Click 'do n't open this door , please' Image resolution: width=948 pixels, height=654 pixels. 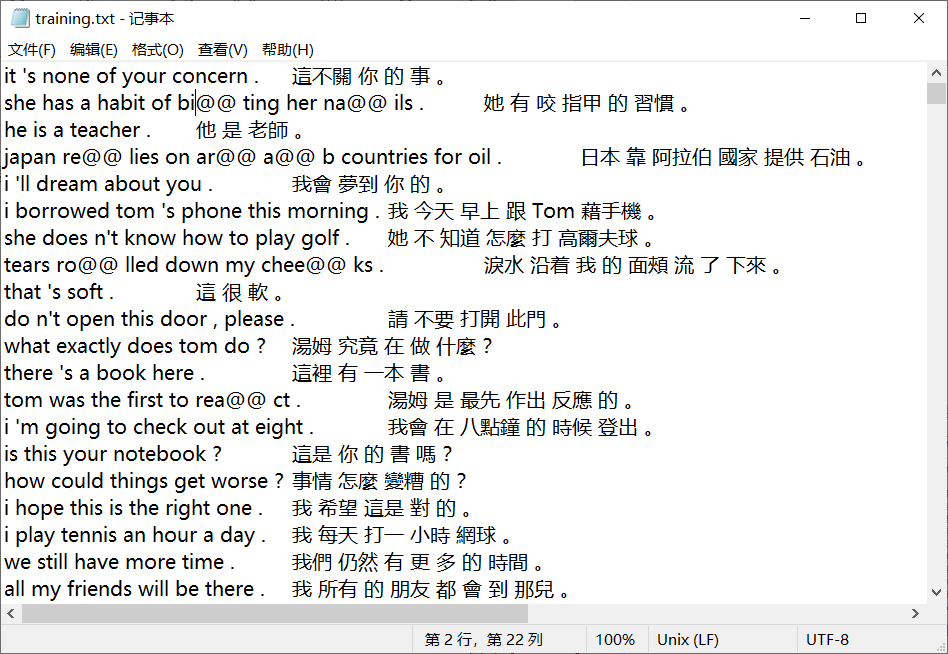[144, 319]
